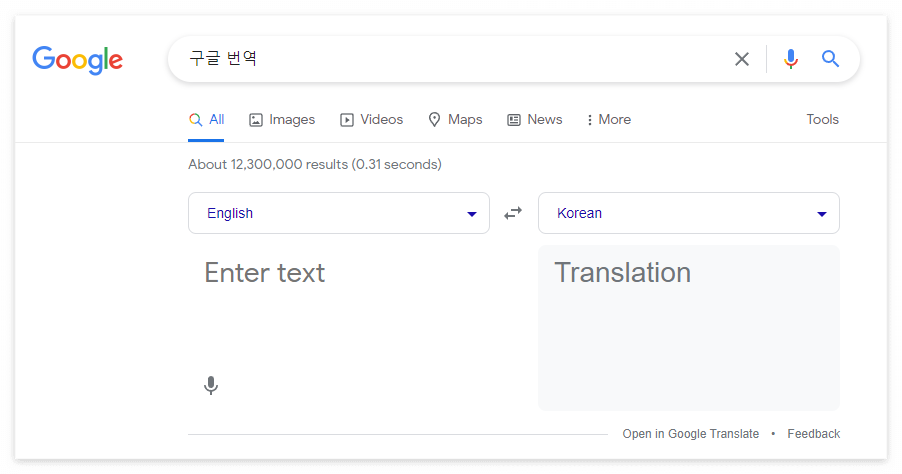Swap source and target languages
The width and height of the screenshot is (902, 474).
click(x=513, y=213)
